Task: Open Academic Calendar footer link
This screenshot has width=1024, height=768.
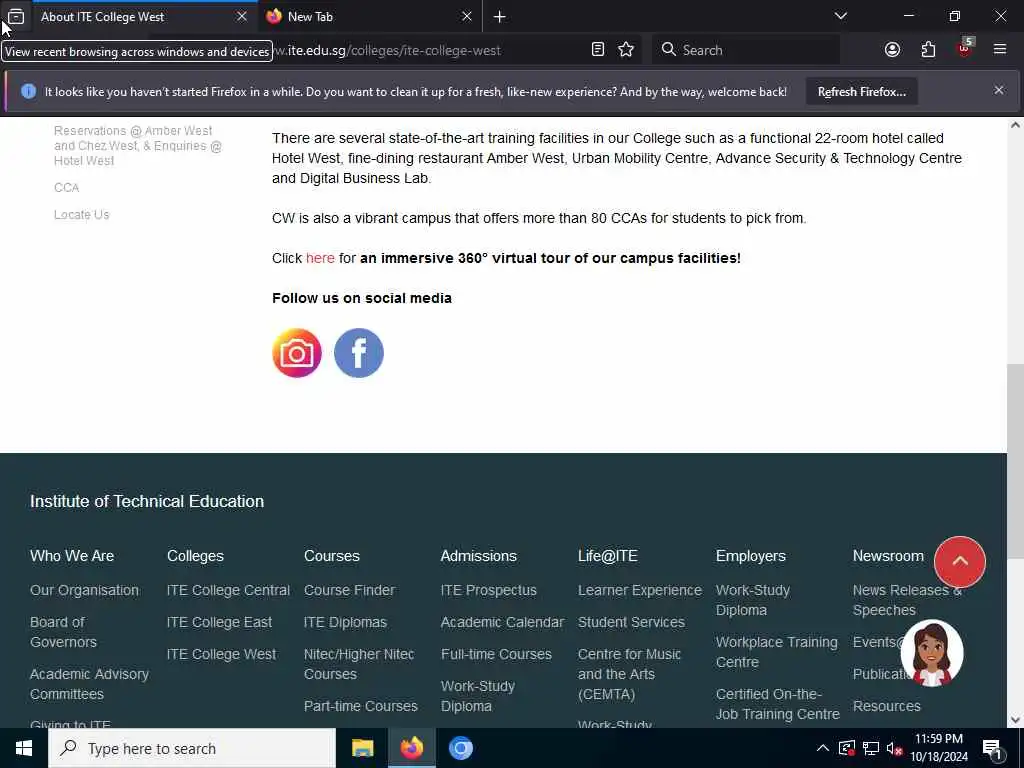Action: 502,622
